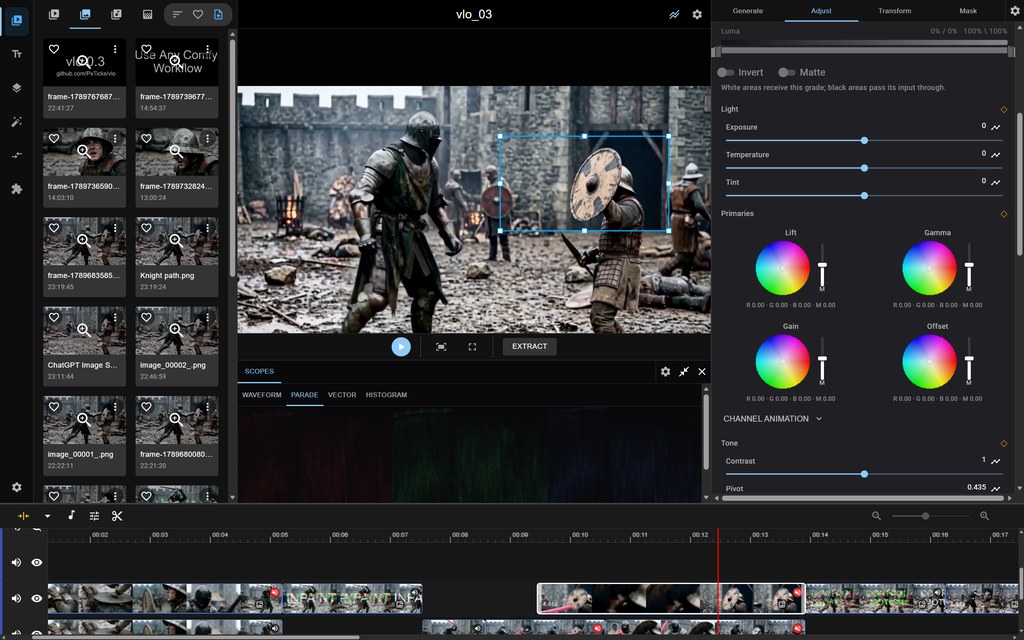Mute the speaker of the empty upper track
Image resolution: width=1024 pixels, height=640 pixels.
pyautogui.click(x=17, y=562)
